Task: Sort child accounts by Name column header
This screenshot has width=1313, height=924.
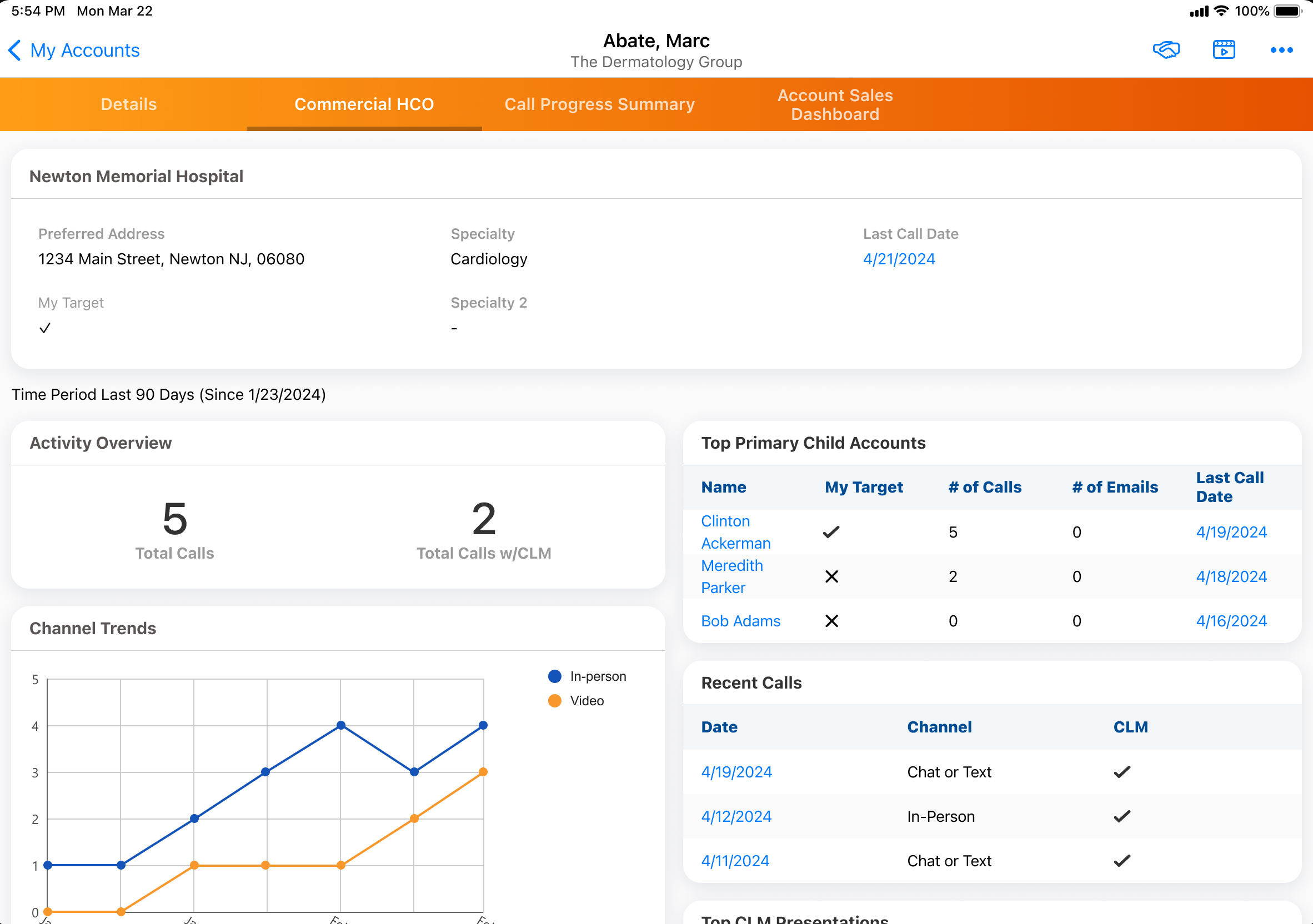Action: [723, 486]
